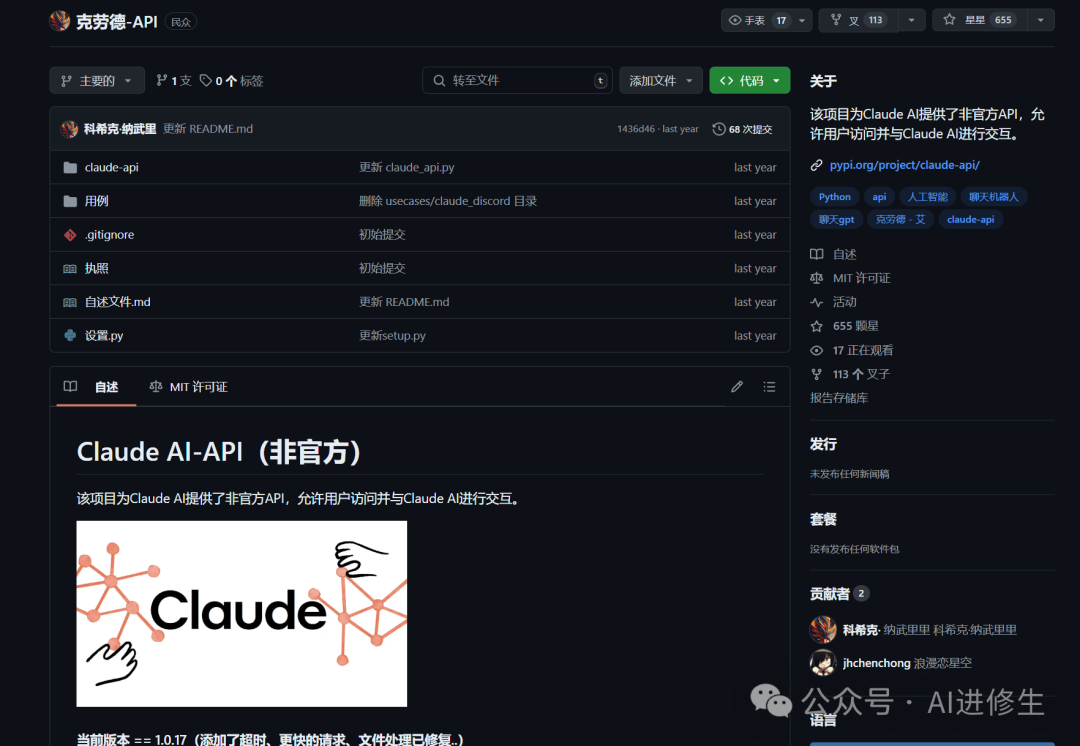Image resolution: width=1080 pixels, height=746 pixels.
Task: Click the commit author avatar of 科希克·纳武里
Action: coord(69,129)
